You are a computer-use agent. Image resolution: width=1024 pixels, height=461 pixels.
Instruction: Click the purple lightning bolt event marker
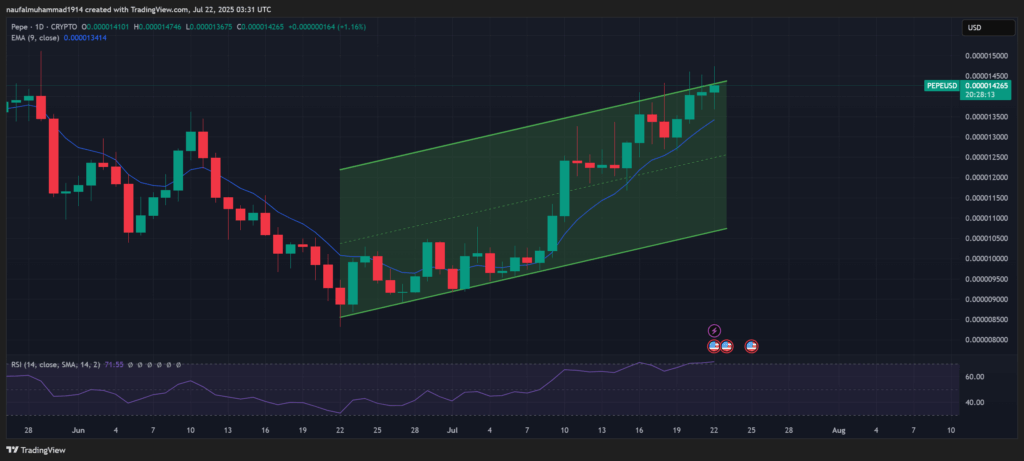click(x=714, y=330)
